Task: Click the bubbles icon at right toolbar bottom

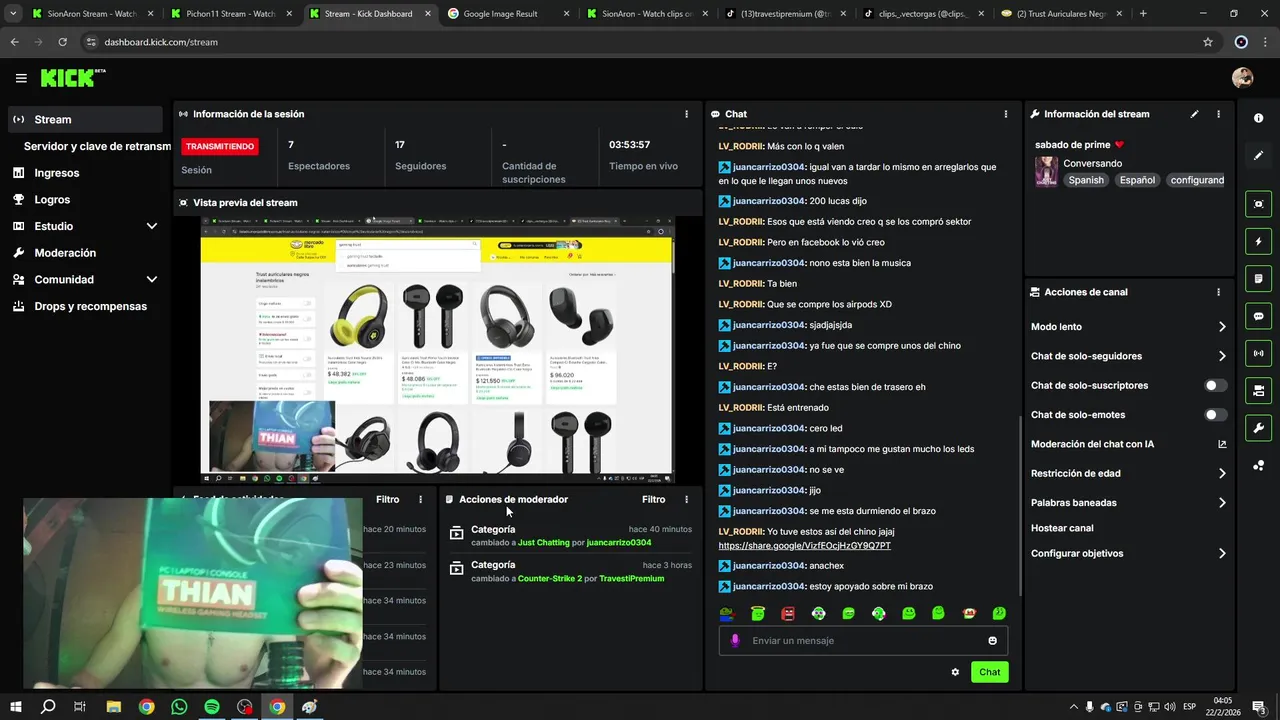Action: pyautogui.click(x=1258, y=465)
